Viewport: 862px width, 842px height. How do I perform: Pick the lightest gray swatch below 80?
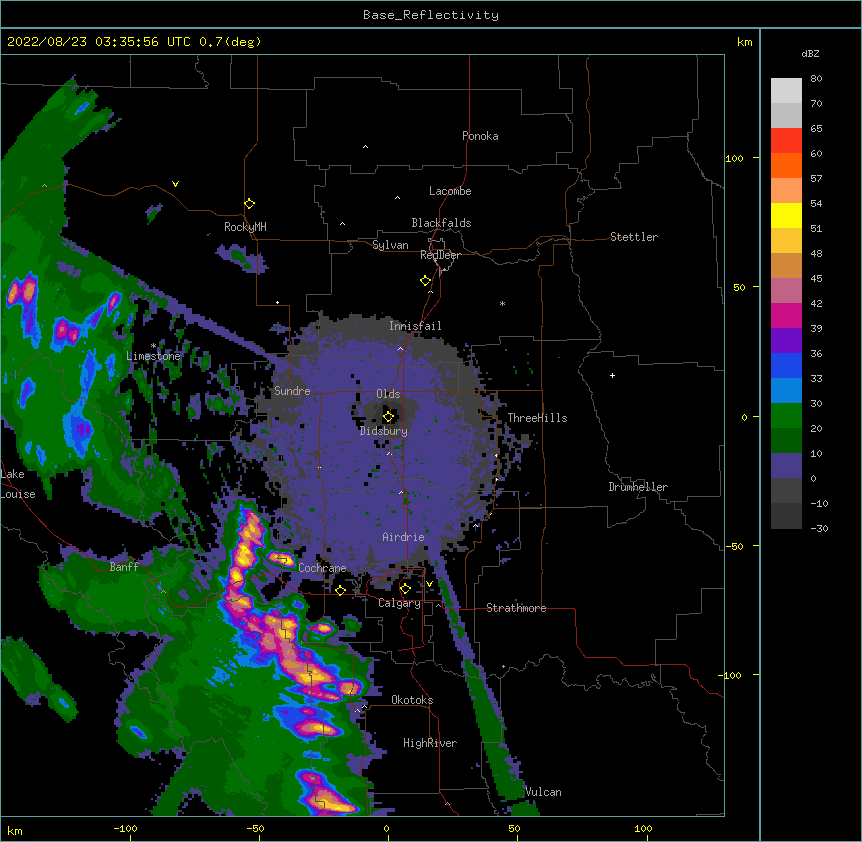pos(786,91)
